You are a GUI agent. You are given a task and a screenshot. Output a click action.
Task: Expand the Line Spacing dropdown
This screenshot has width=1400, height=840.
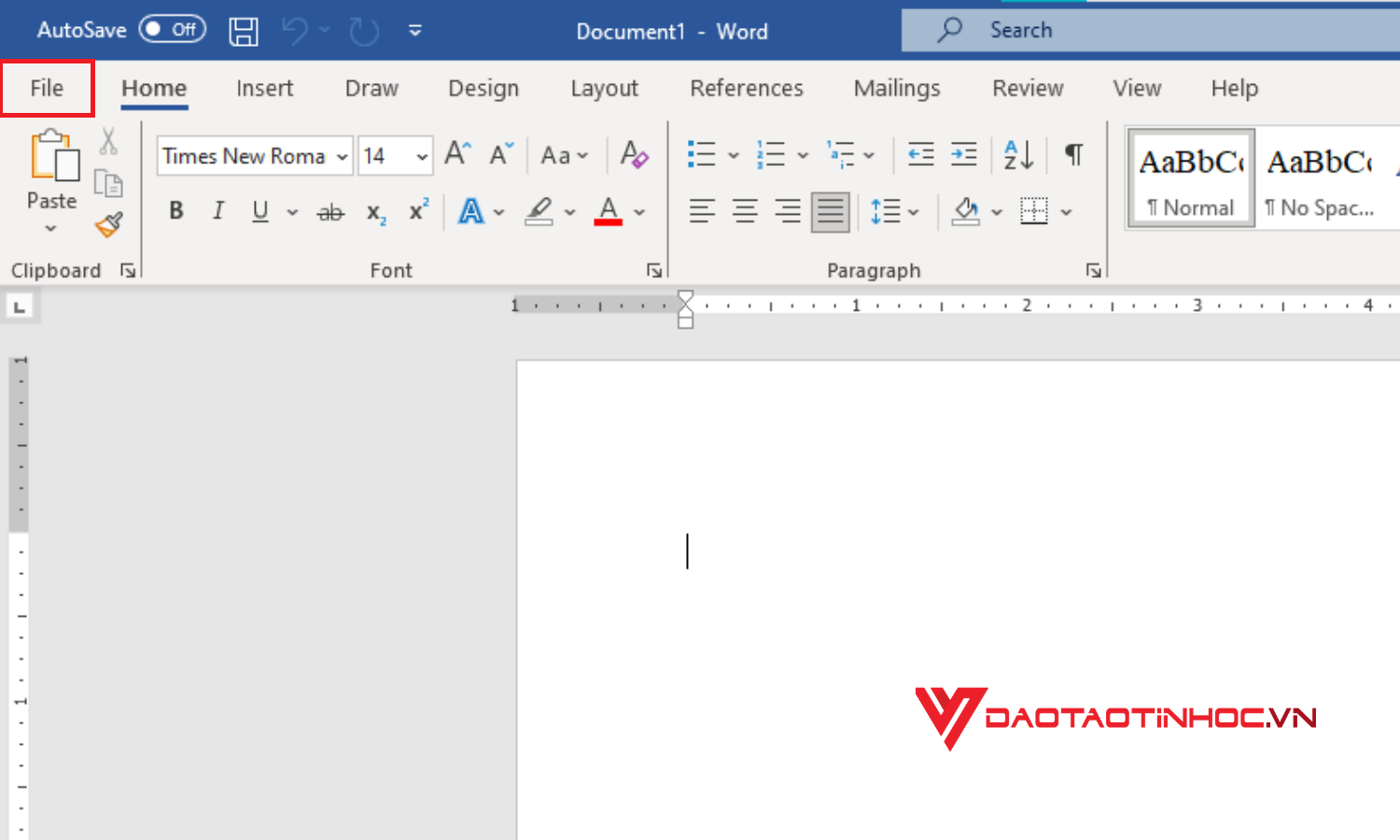pyautogui.click(x=913, y=213)
